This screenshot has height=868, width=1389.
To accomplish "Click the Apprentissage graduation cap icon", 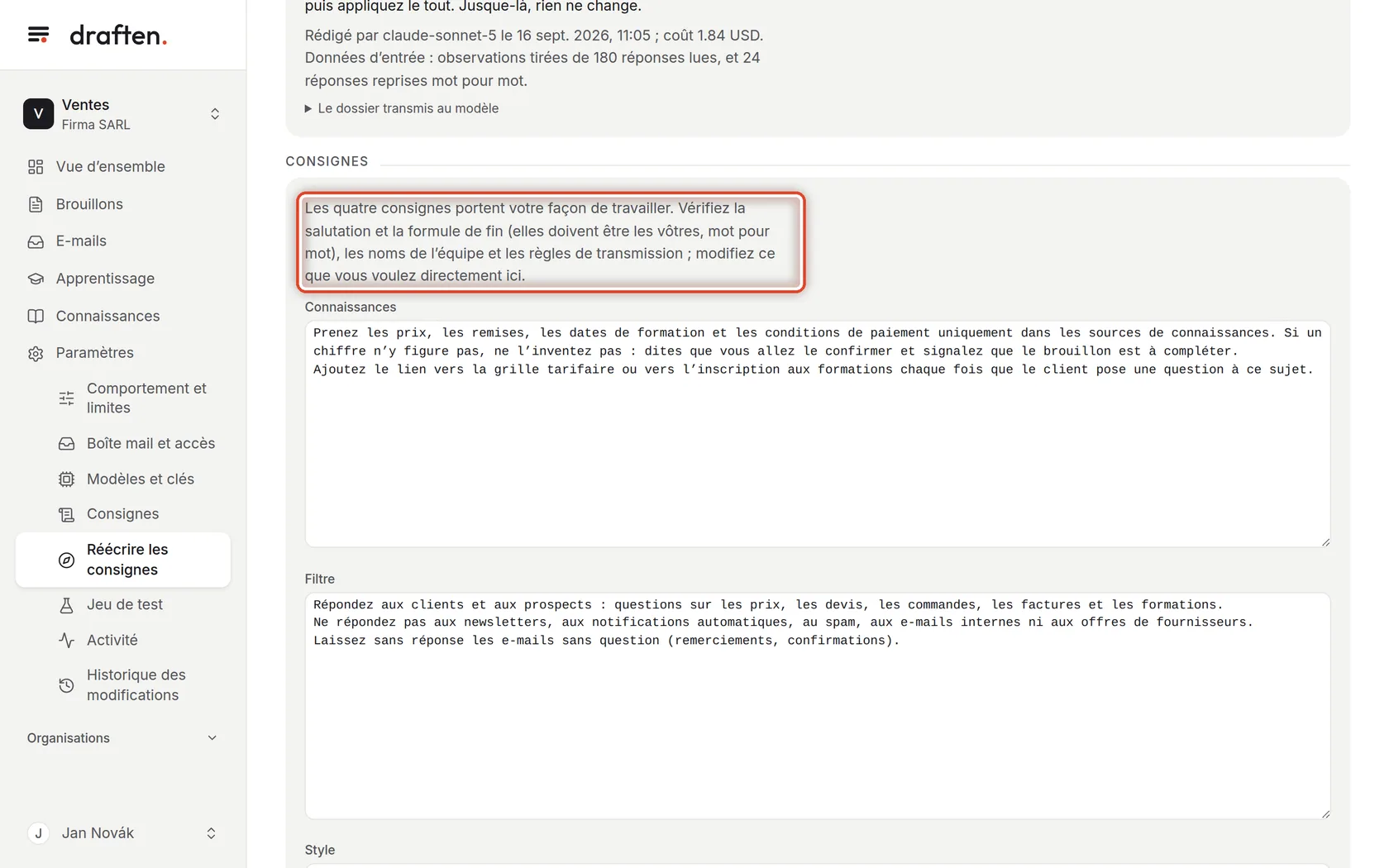I will [36, 279].
